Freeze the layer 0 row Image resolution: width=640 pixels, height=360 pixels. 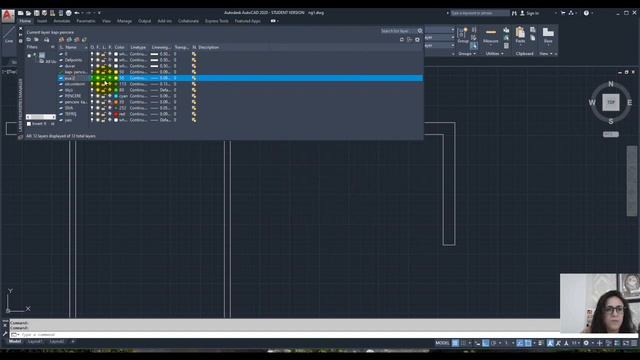(x=98, y=54)
